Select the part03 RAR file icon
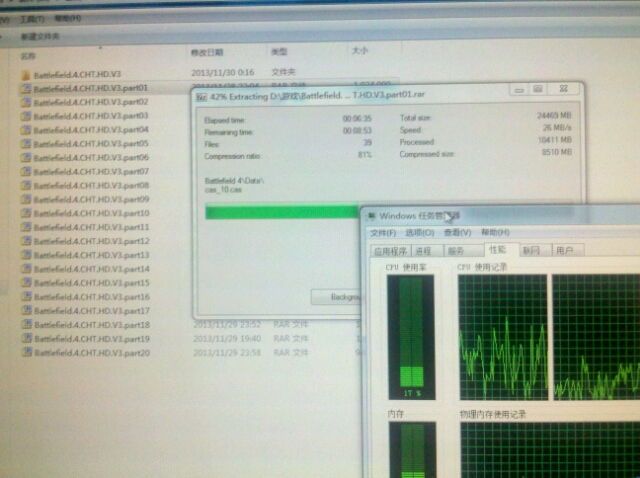 [26, 116]
